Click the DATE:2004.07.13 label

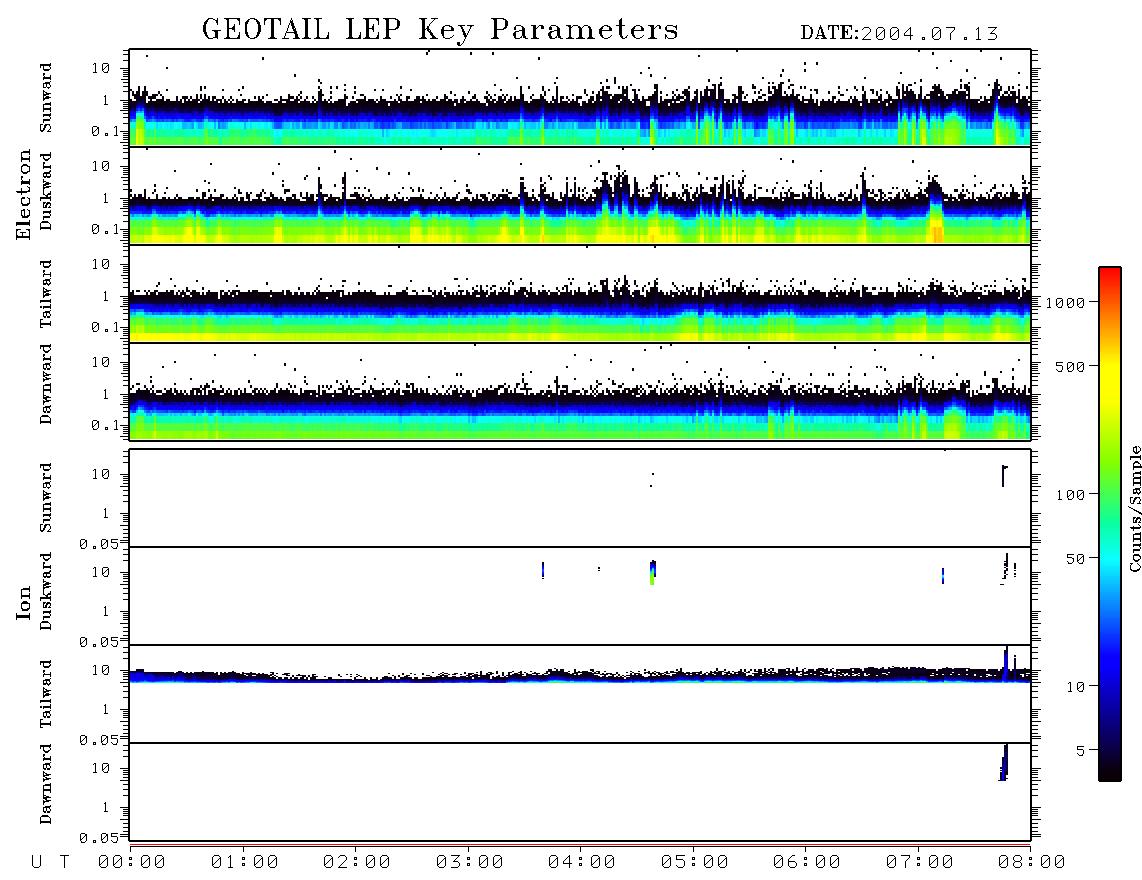click(x=899, y=34)
